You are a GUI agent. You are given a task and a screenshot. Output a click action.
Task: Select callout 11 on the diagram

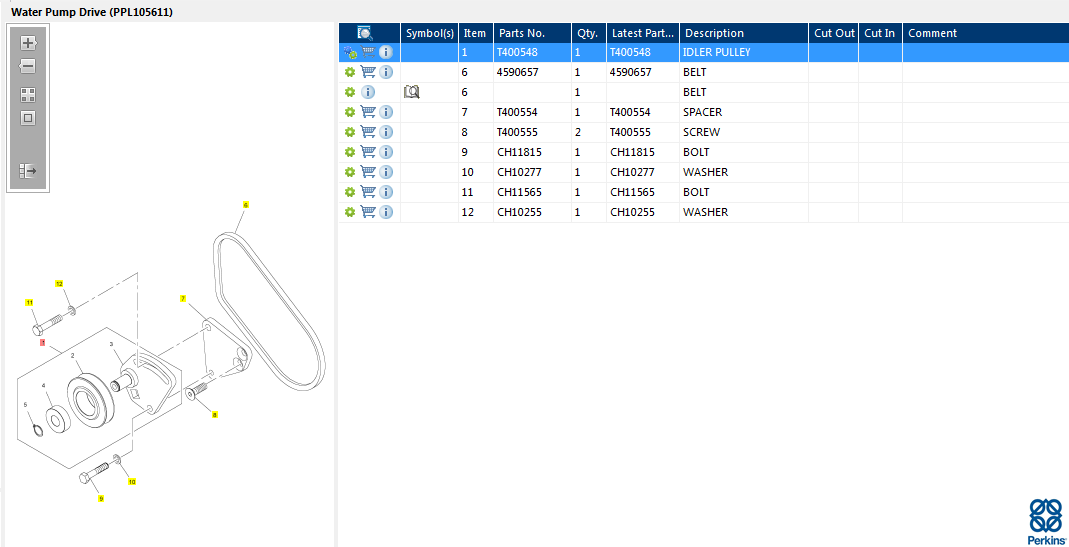(x=29, y=301)
